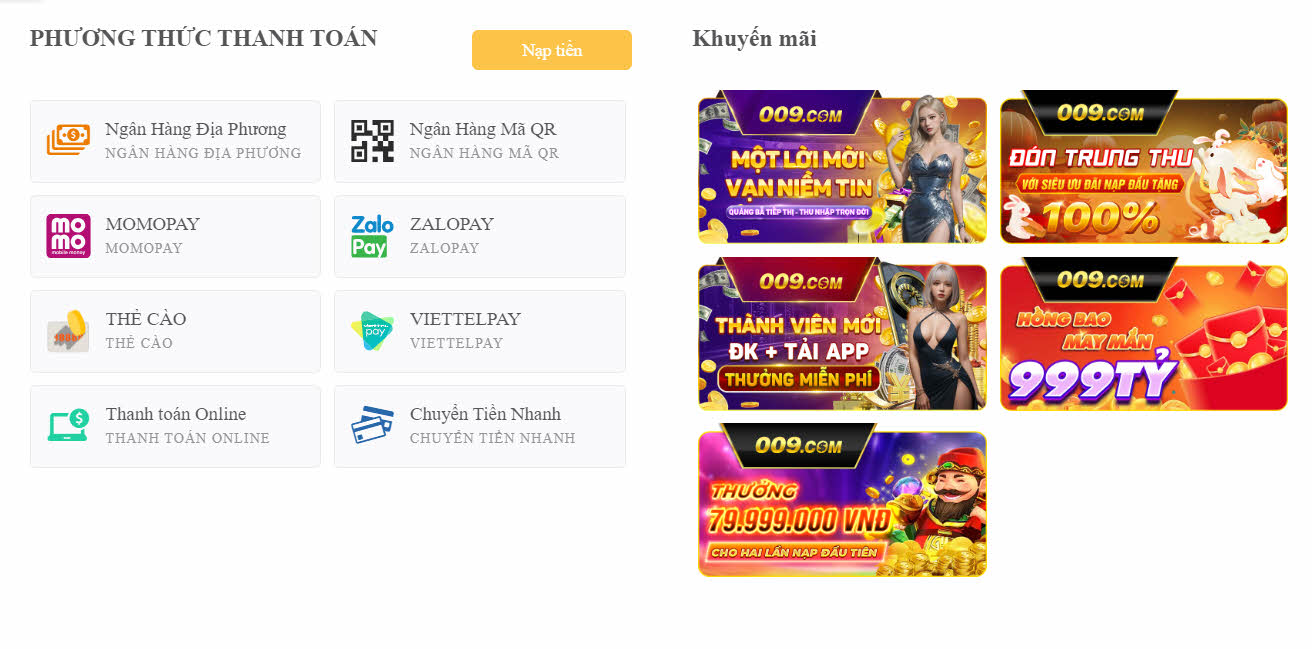The image size is (1312, 649).
Task: Open Thành Viên Mới ĐK + Tải App banner
Action: (842, 334)
